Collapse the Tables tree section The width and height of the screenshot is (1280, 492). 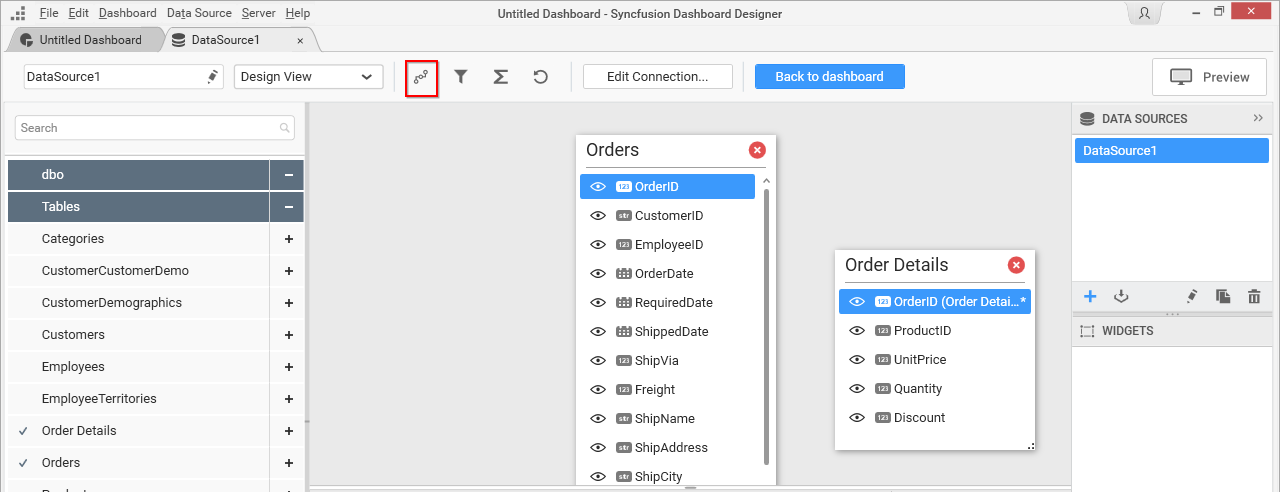pyautogui.click(x=288, y=207)
